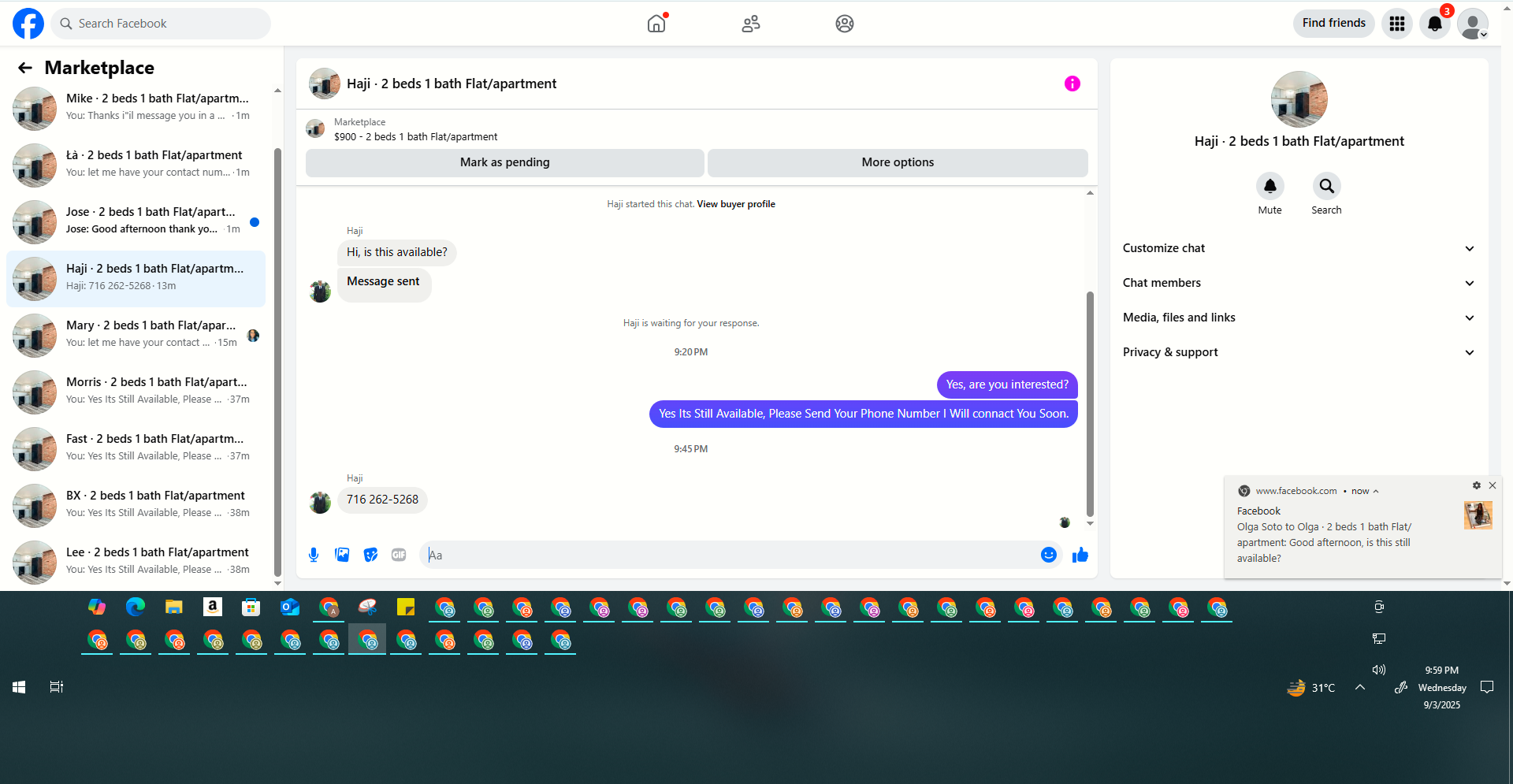Open the notifications bell with badge 3
The height and width of the screenshot is (784, 1513).
tap(1435, 24)
